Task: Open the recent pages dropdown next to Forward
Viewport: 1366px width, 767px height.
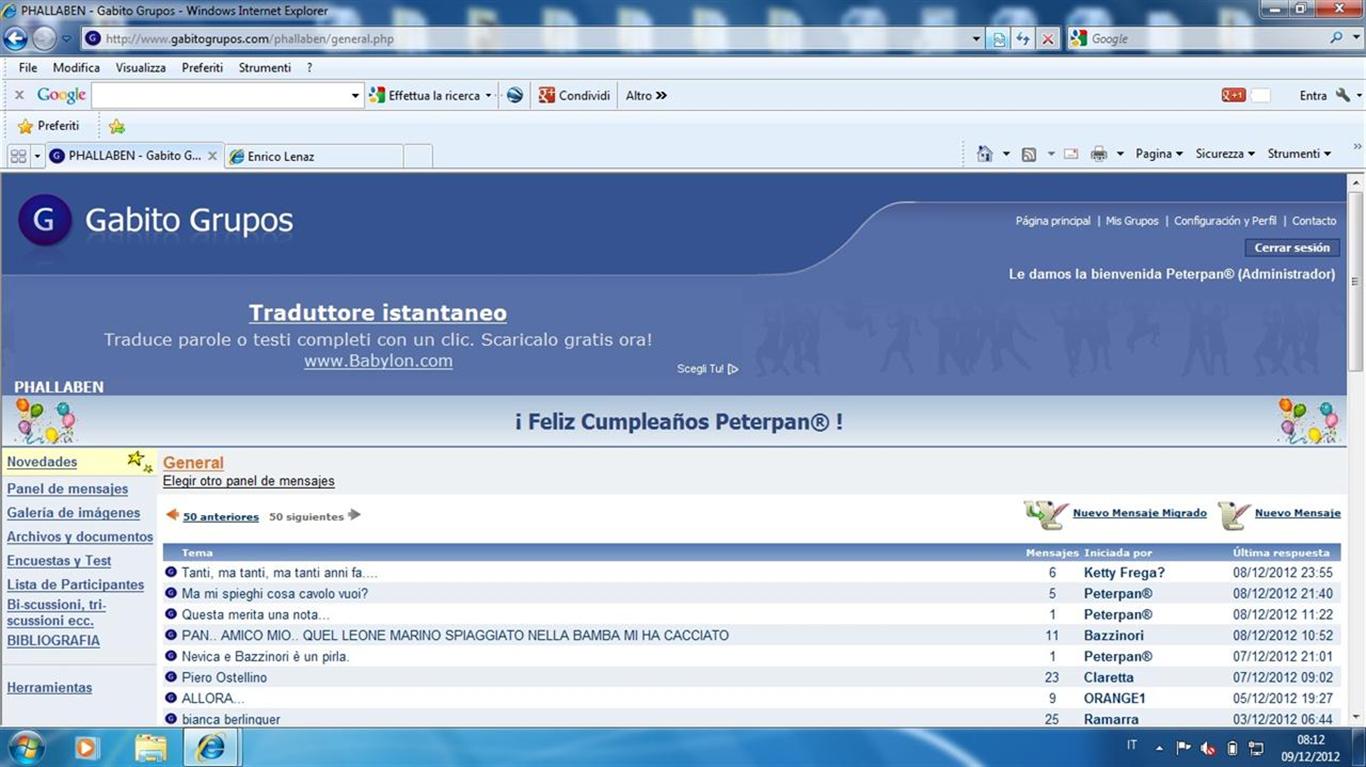Action: pyautogui.click(x=66, y=39)
